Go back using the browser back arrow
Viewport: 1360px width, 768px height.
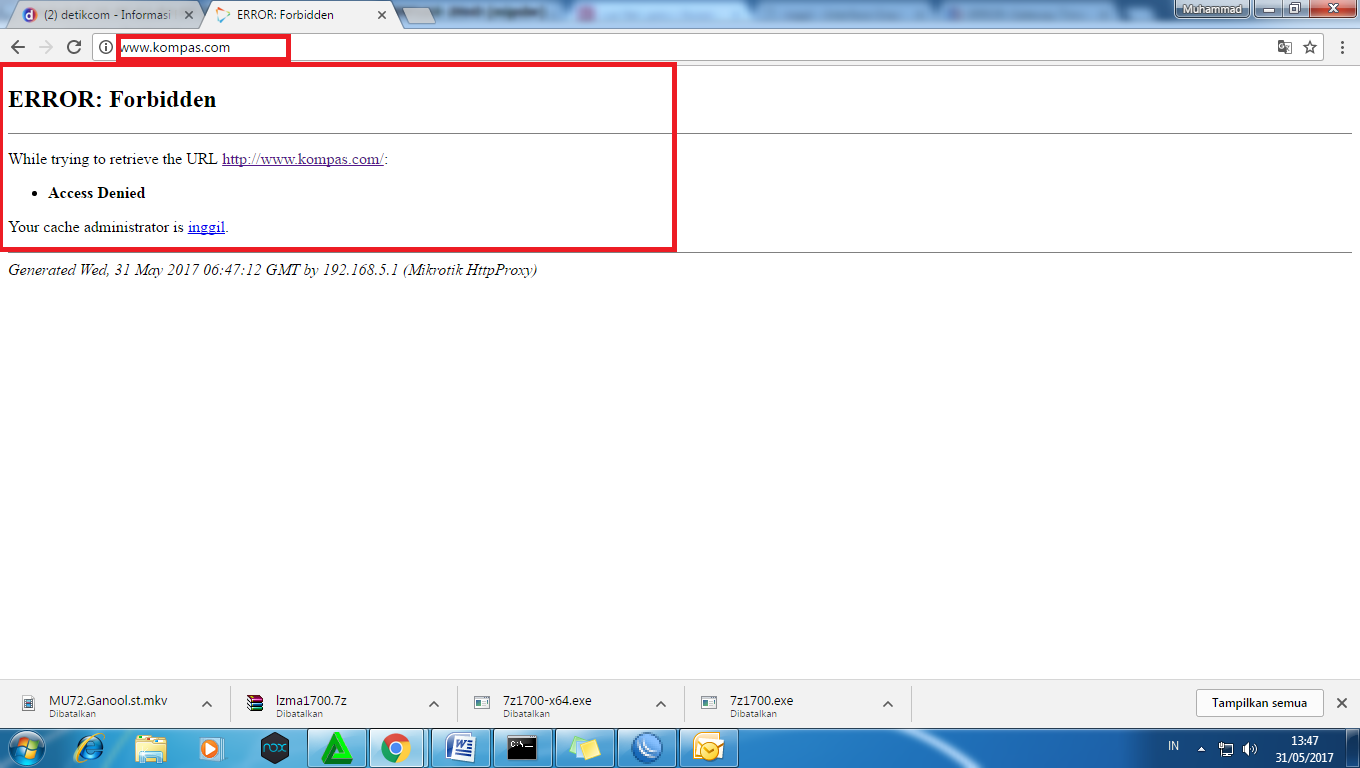pyautogui.click(x=18, y=47)
